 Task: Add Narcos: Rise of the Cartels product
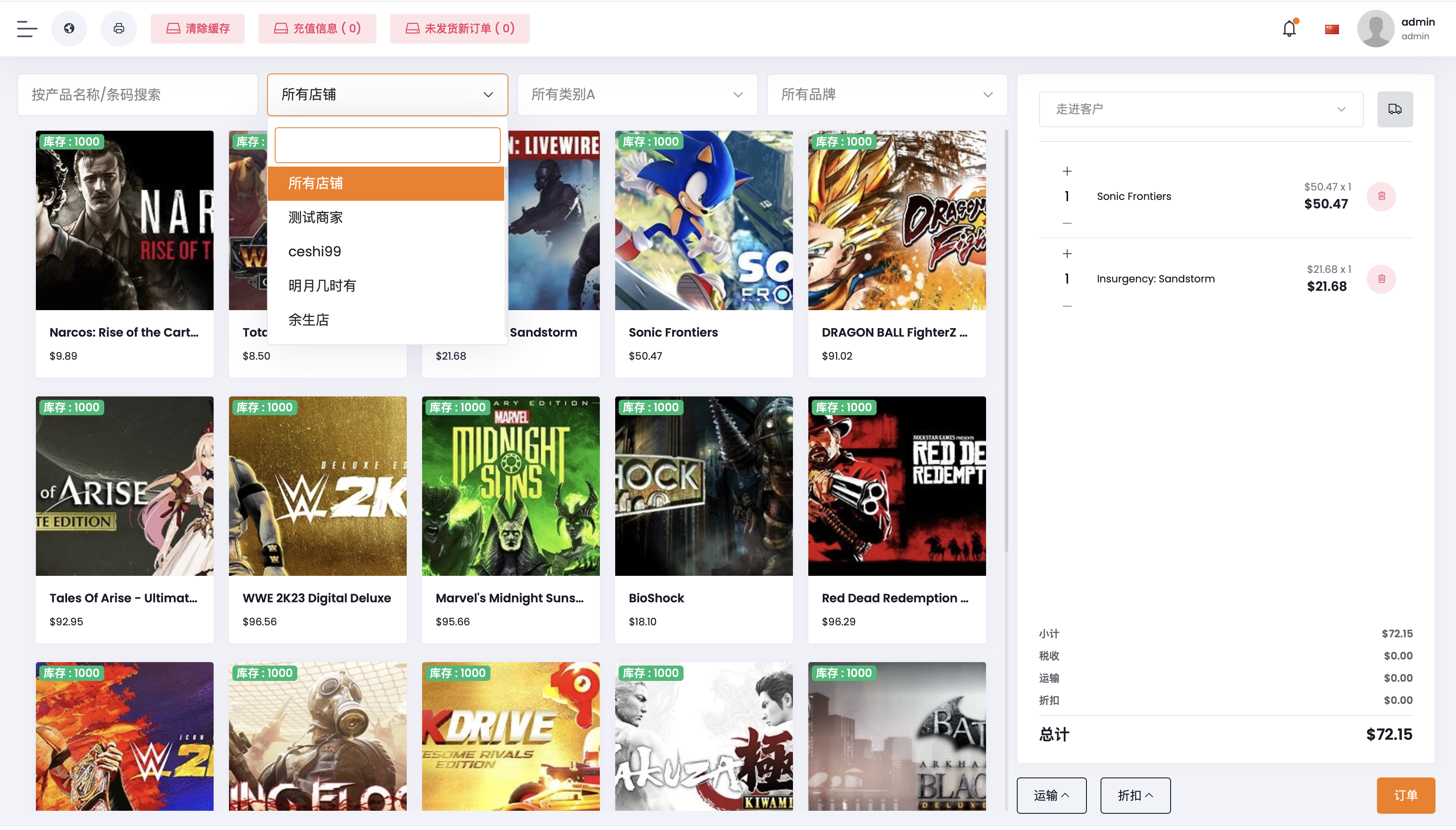click(x=124, y=254)
